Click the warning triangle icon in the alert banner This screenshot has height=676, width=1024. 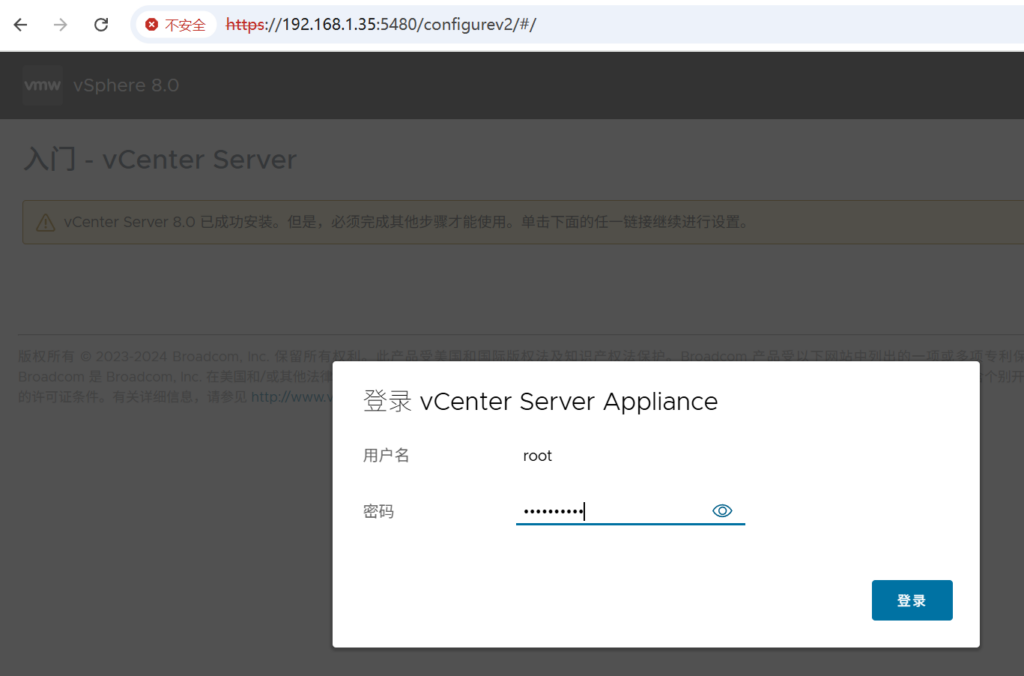pyautogui.click(x=45, y=223)
